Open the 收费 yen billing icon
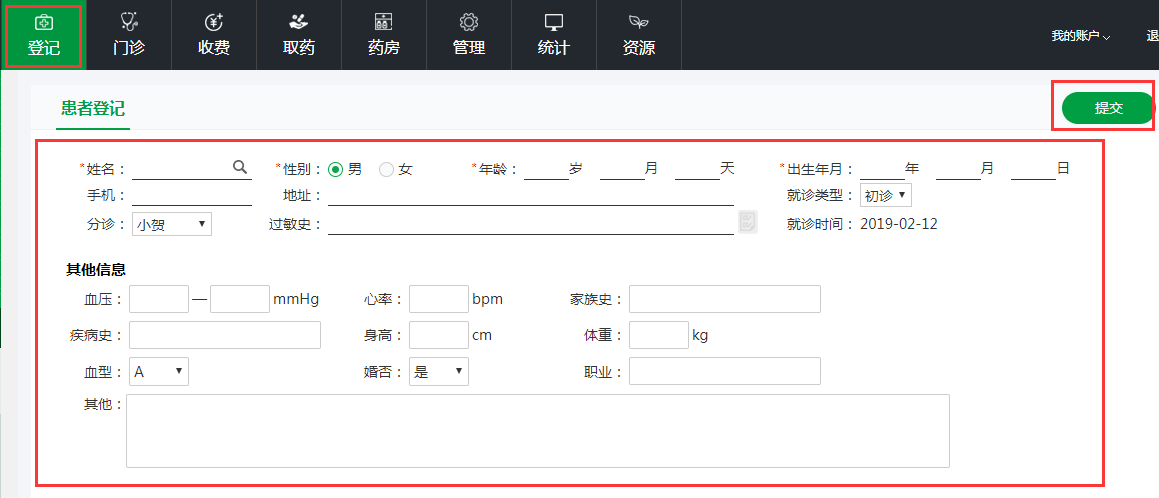The height and width of the screenshot is (498, 1159). 213,22
